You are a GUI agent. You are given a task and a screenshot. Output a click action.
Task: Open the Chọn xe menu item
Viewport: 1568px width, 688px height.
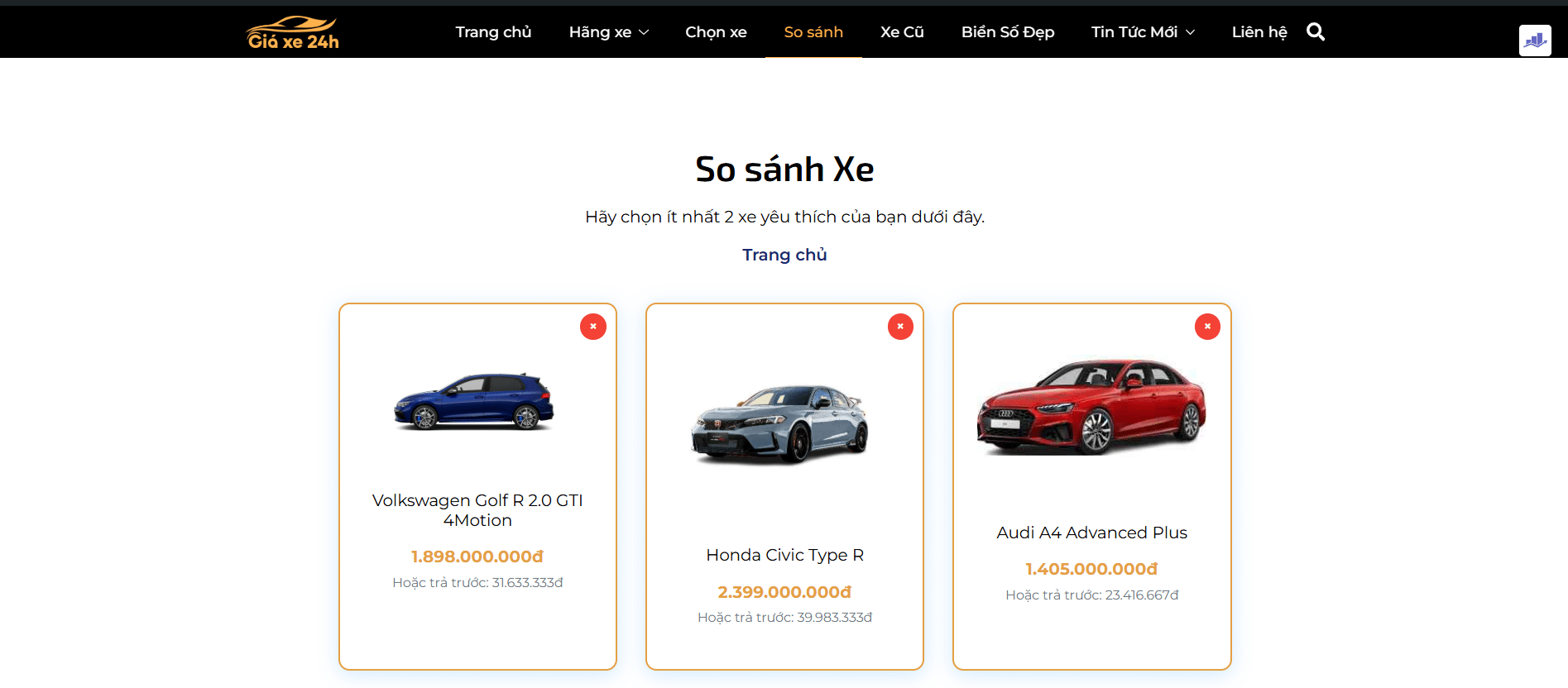[x=716, y=32]
